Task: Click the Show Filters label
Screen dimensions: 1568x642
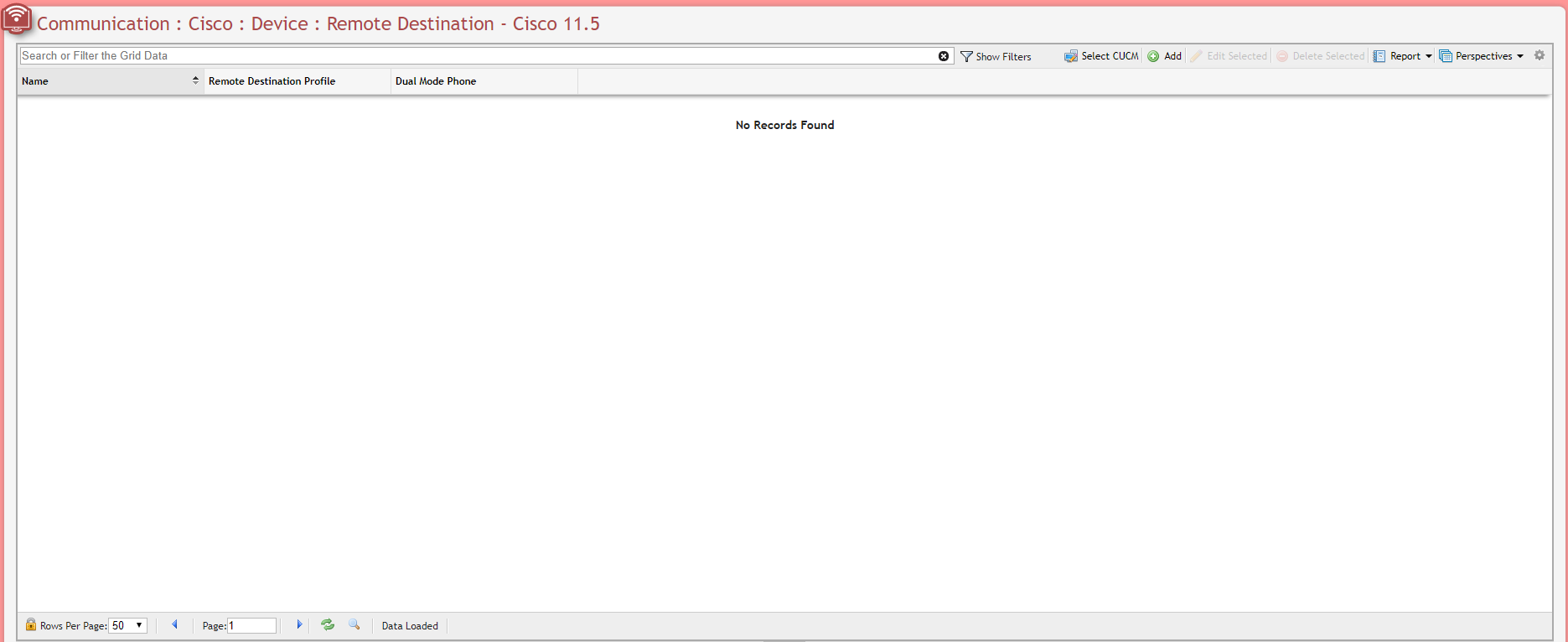Action: click(1003, 57)
